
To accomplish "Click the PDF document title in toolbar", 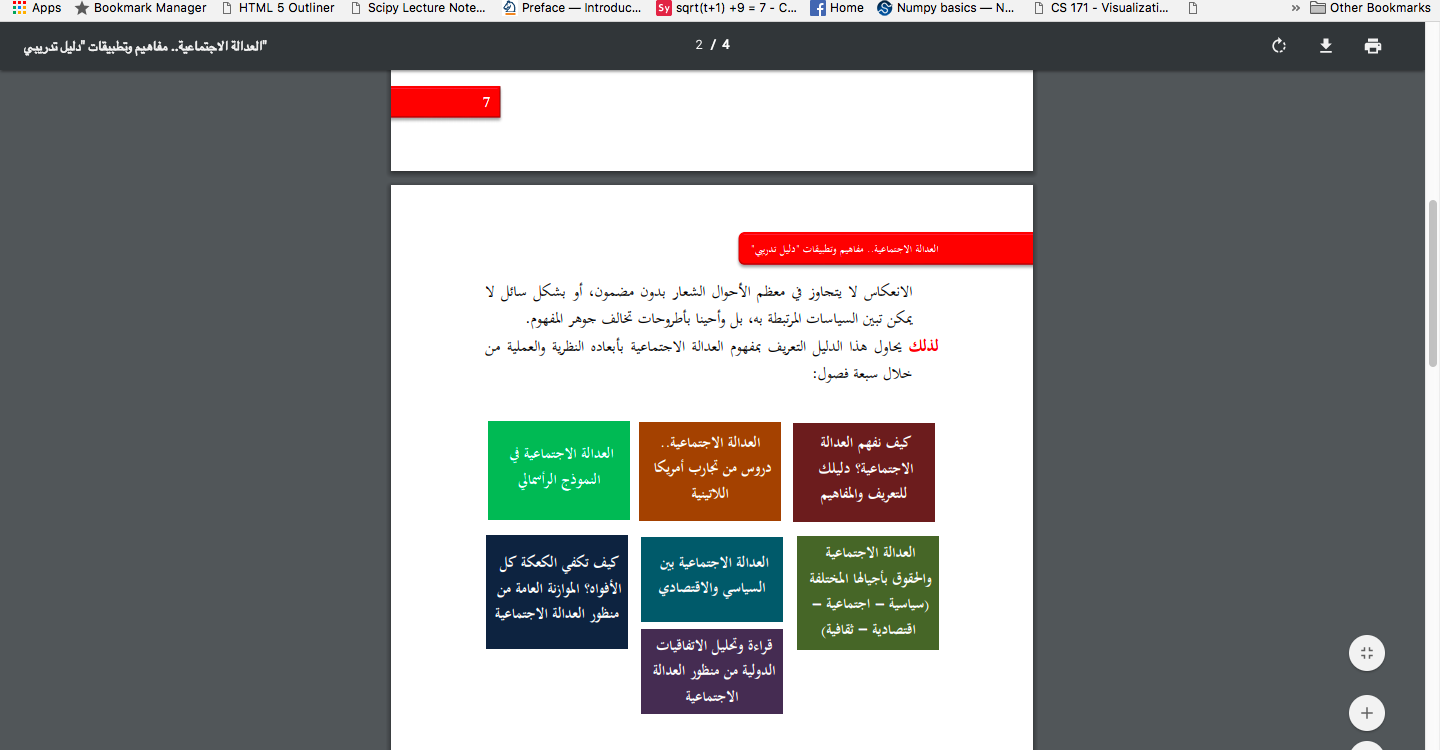I will (145, 46).
